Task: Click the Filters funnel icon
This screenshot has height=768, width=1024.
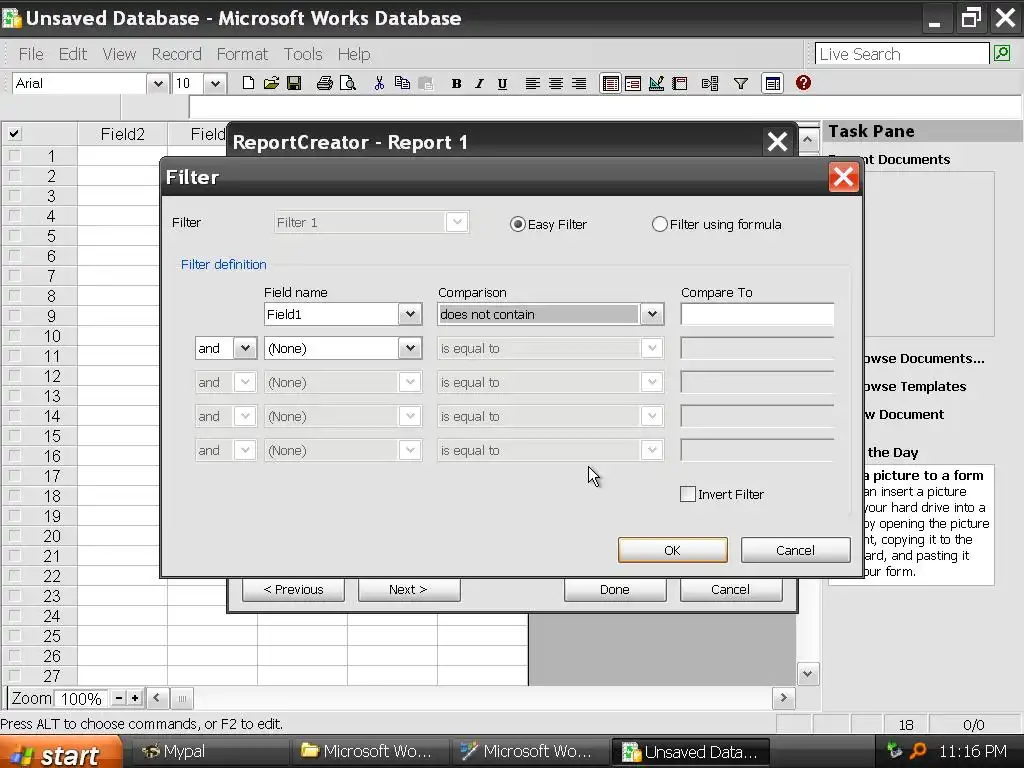Action: [x=741, y=84]
